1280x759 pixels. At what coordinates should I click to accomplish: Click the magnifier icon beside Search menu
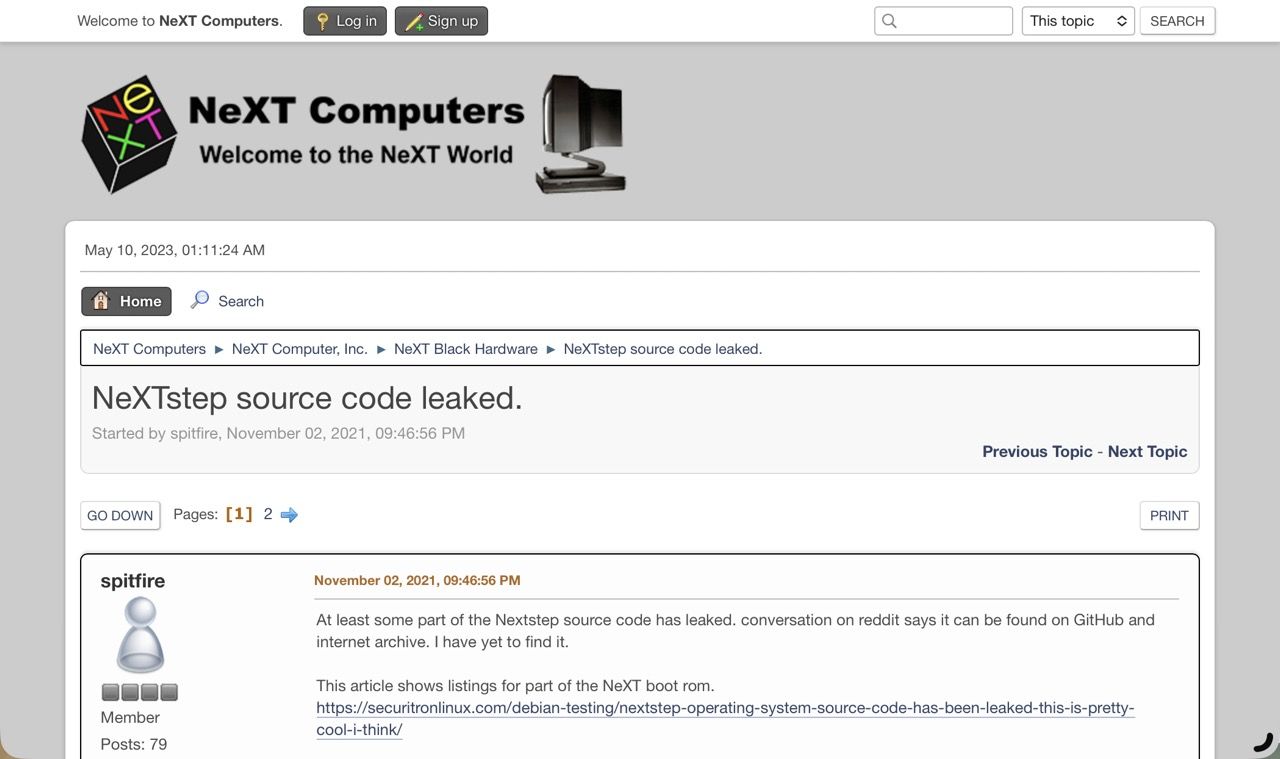[x=200, y=300]
